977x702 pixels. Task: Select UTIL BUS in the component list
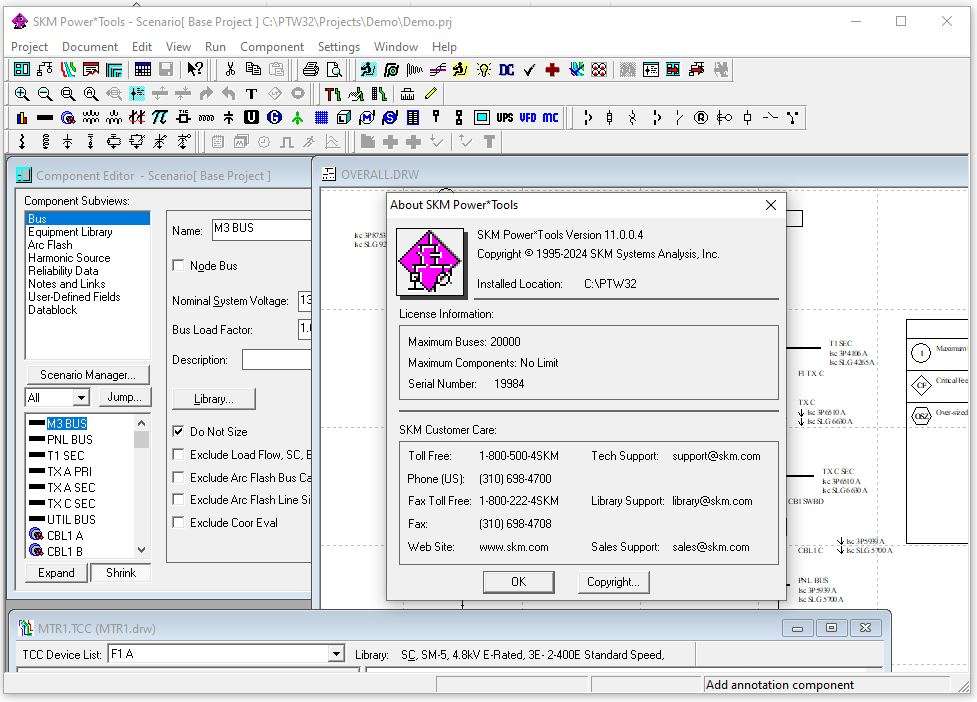pyautogui.click(x=71, y=519)
